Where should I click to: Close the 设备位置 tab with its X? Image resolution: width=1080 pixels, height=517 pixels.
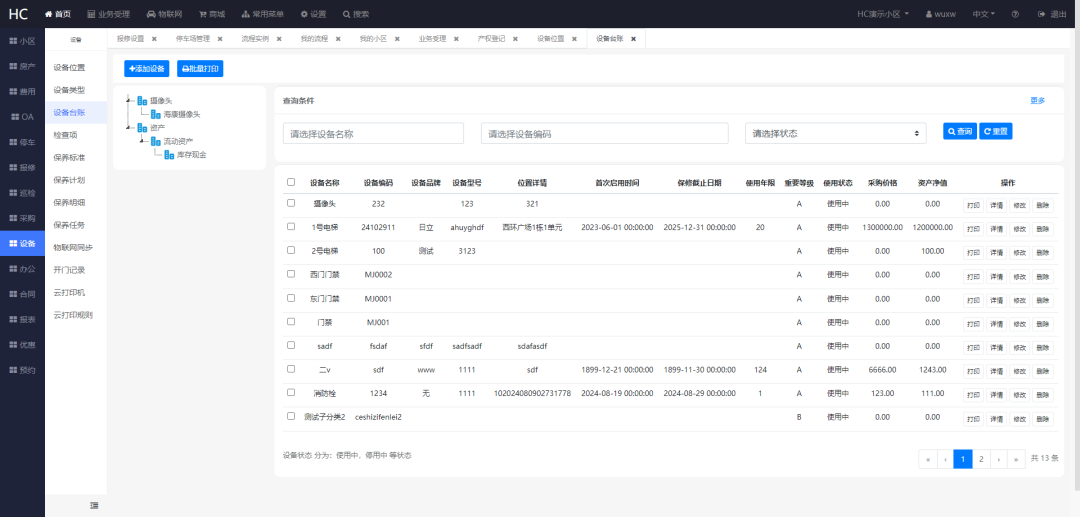point(573,39)
